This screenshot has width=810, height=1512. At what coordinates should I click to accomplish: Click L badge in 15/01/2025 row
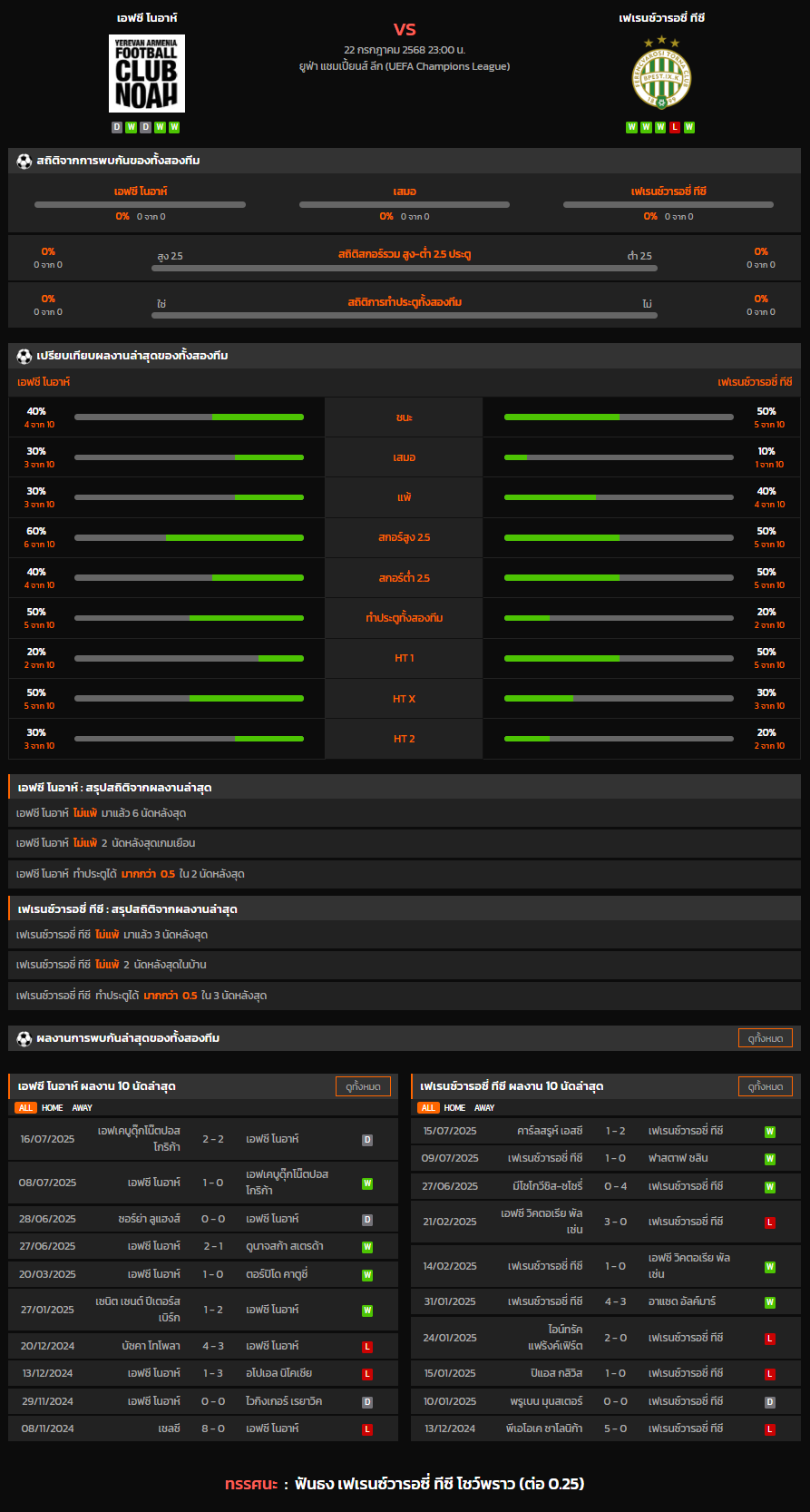pyautogui.click(x=770, y=1374)
